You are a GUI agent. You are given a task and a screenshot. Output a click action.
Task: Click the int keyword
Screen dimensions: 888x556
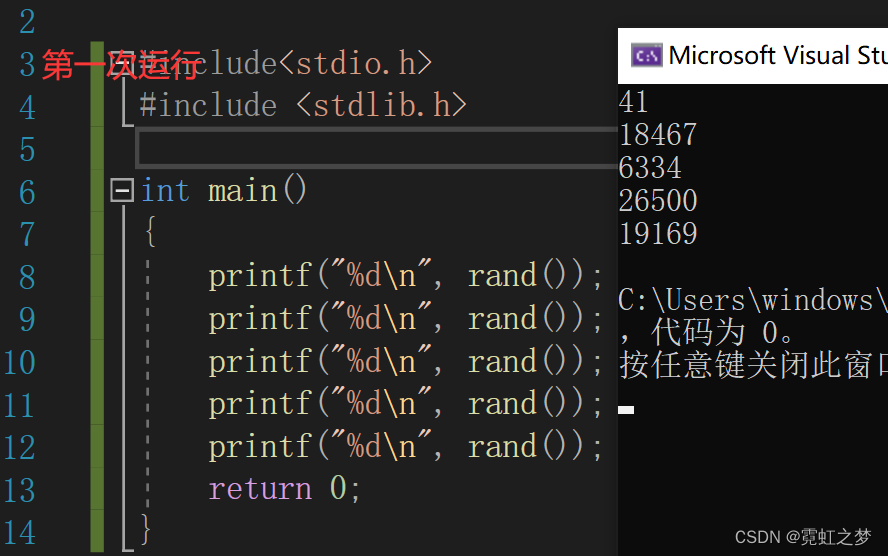tap(165, 191)
